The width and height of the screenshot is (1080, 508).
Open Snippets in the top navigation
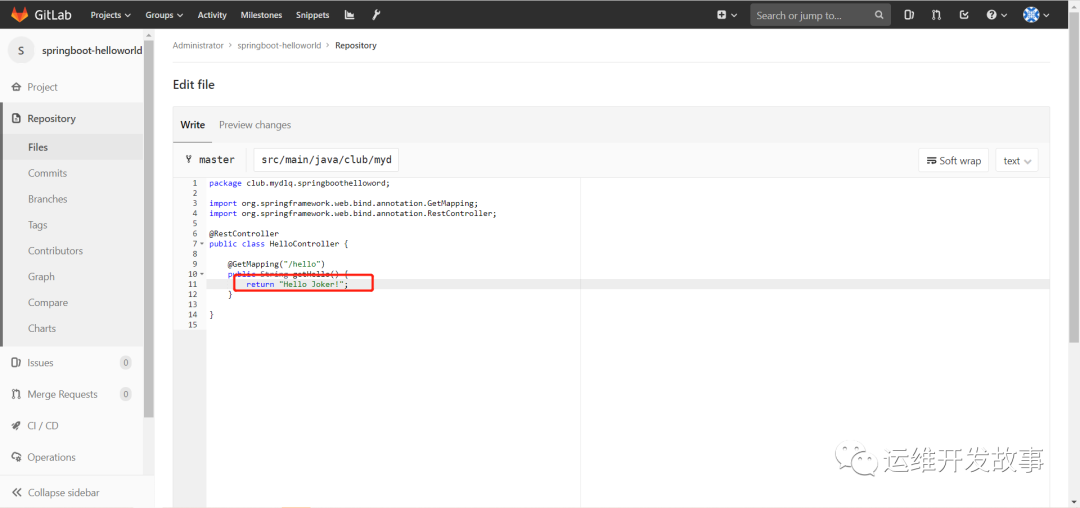click(x=313, y=14)
